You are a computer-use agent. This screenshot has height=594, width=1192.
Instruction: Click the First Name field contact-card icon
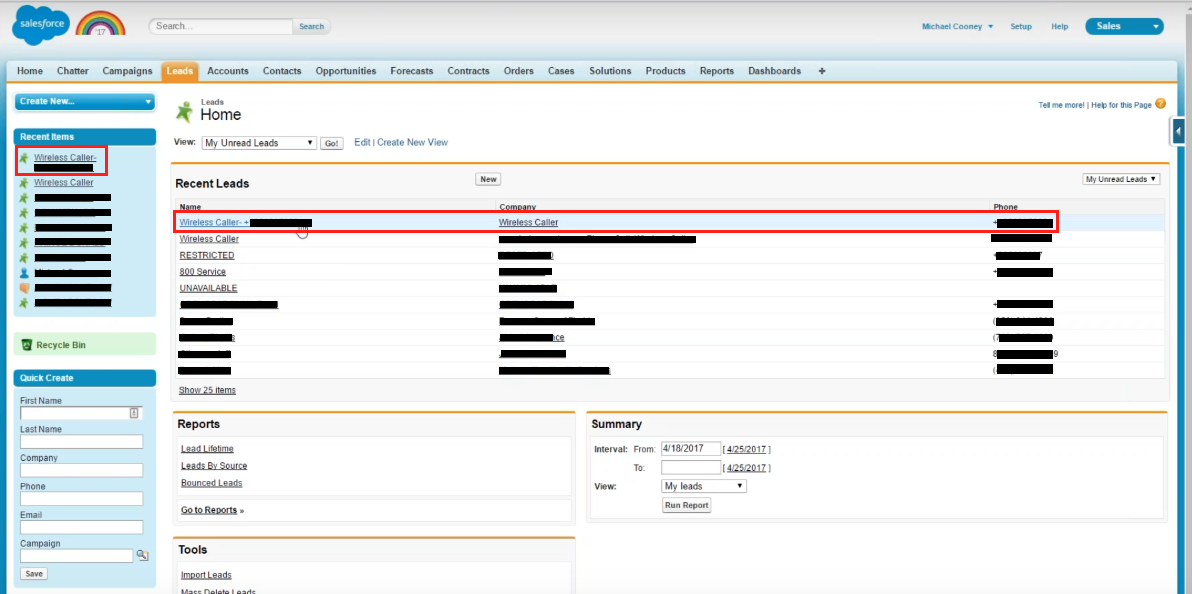(133, 413)
